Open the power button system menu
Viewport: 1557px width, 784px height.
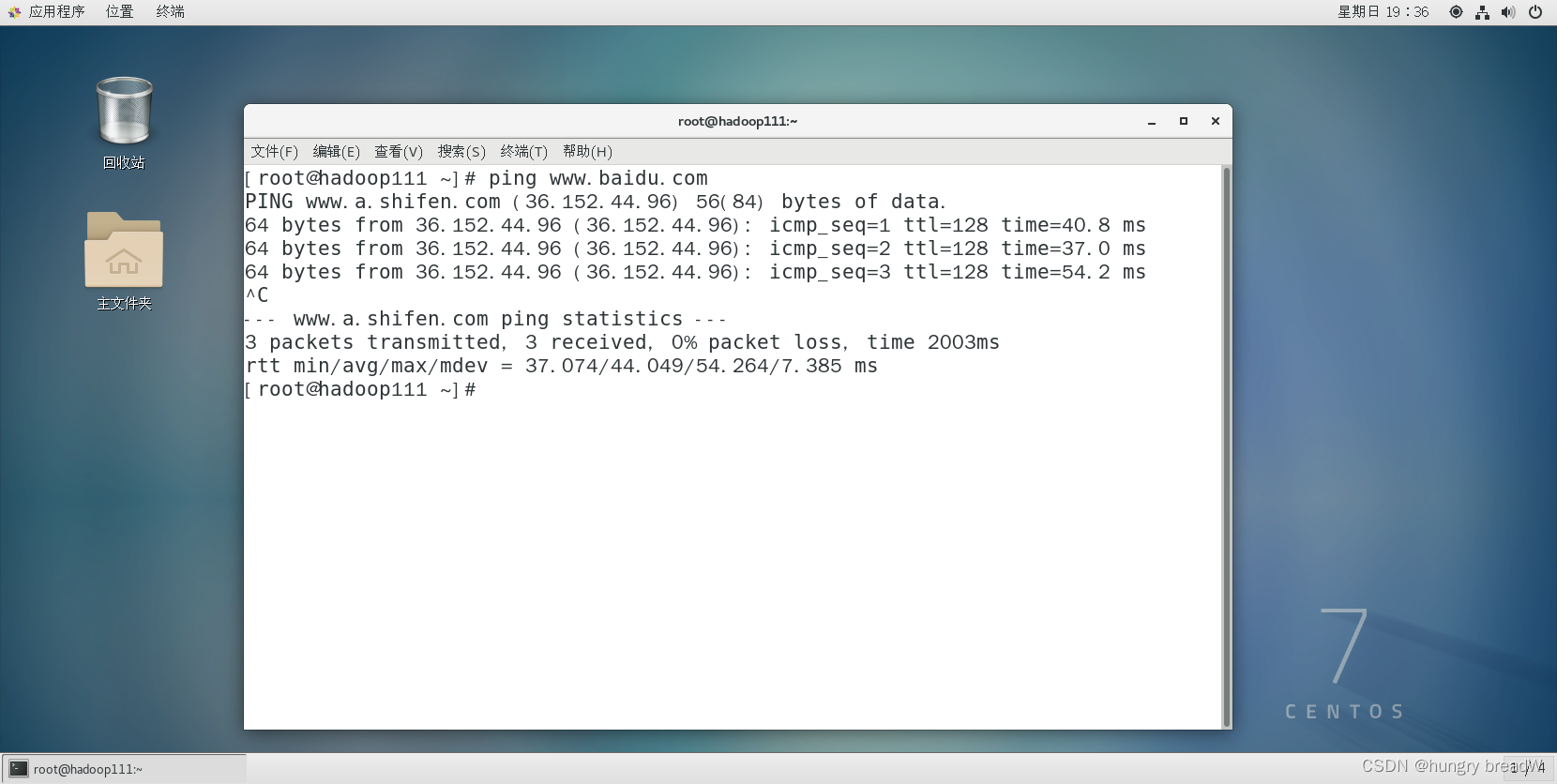click(1535, 12)
